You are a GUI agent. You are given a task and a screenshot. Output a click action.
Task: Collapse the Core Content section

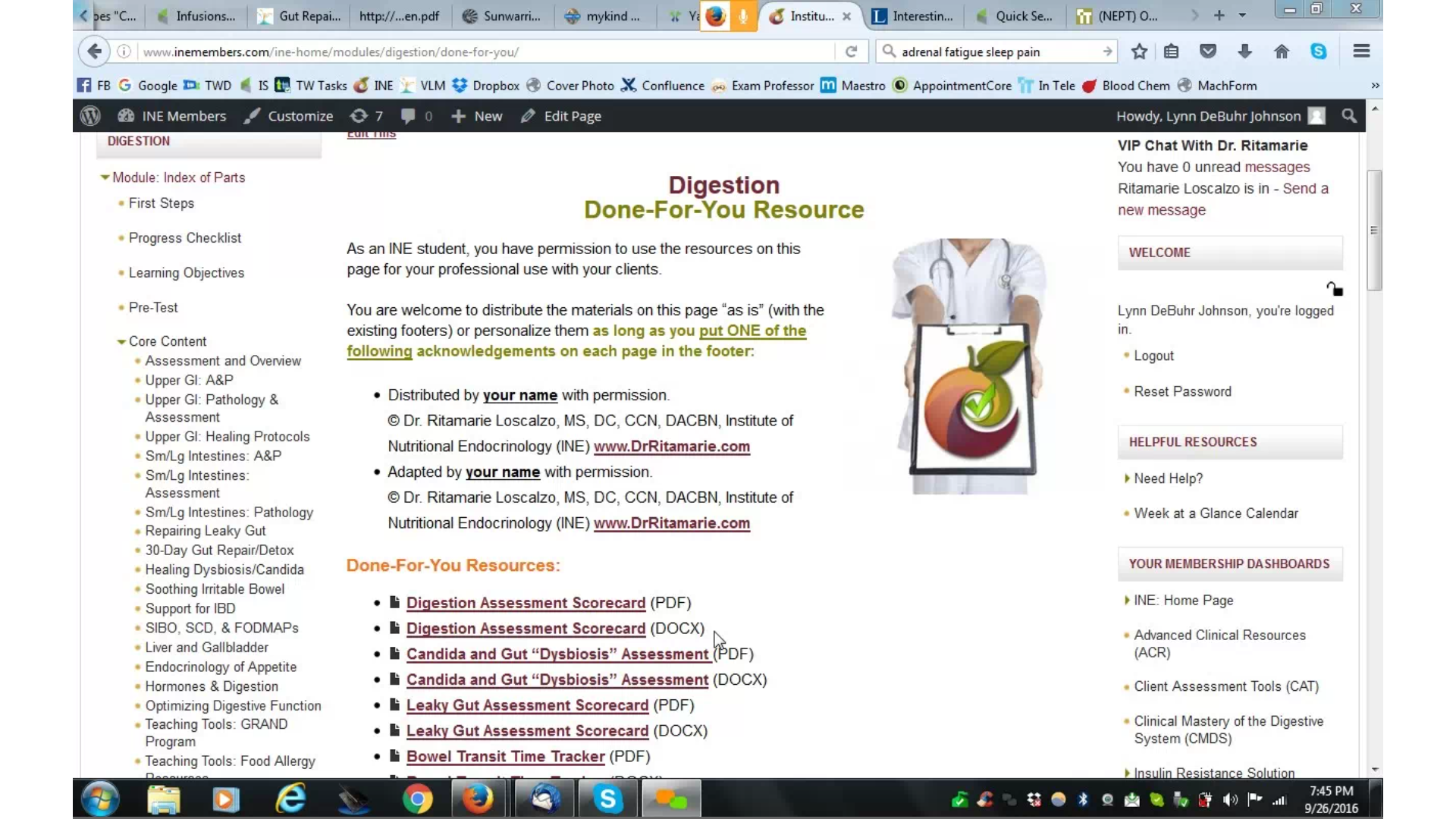point(121,342)
